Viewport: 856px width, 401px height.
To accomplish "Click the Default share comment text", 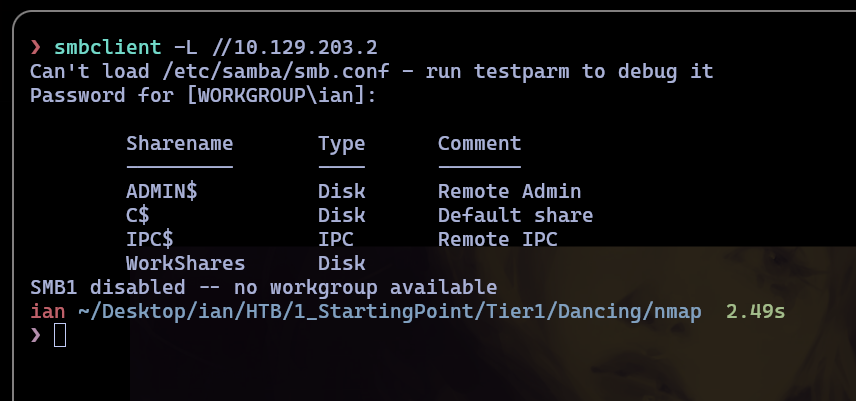I will [515, 216].
